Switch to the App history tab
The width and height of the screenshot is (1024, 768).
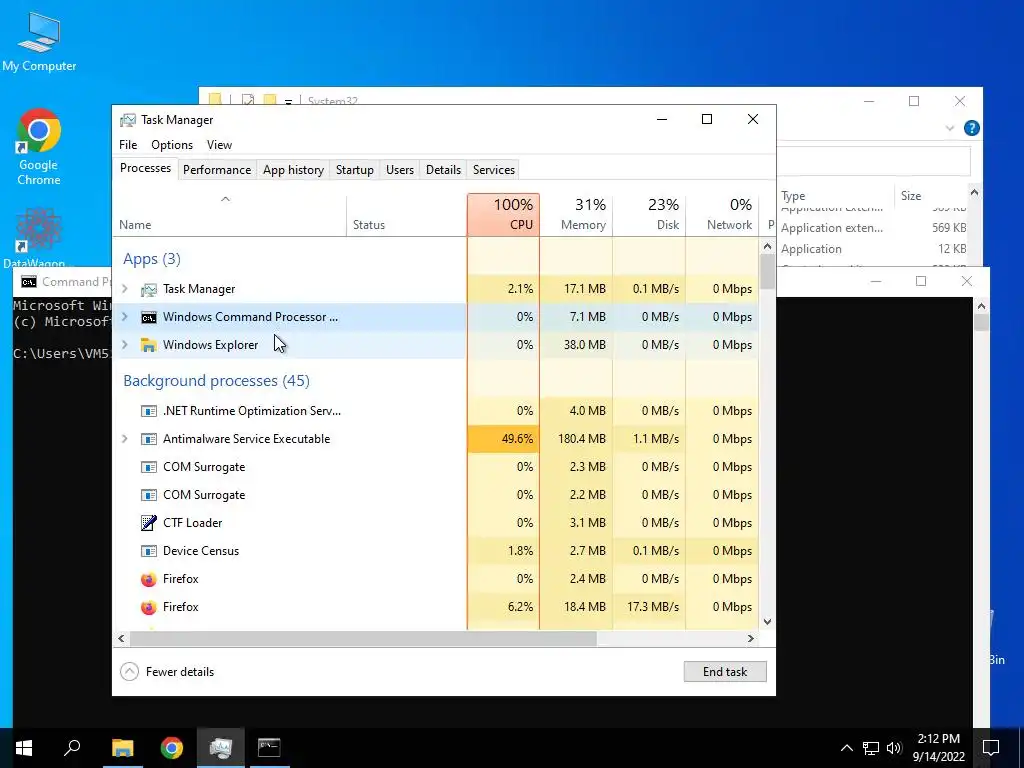(x=293, y=170)
